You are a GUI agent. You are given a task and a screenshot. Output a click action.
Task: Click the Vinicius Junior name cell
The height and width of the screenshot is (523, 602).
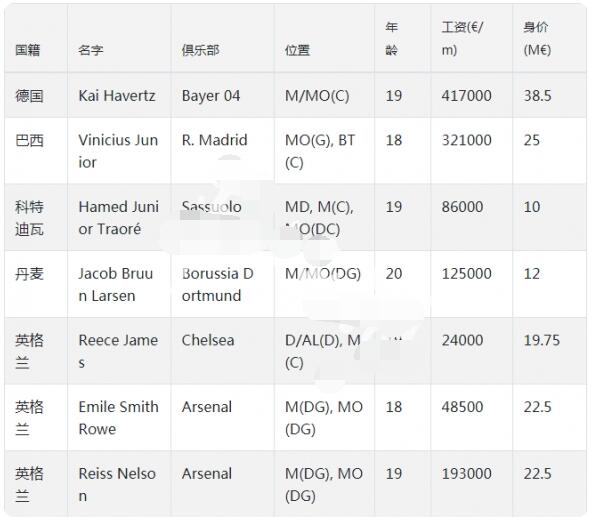(118, 151)
